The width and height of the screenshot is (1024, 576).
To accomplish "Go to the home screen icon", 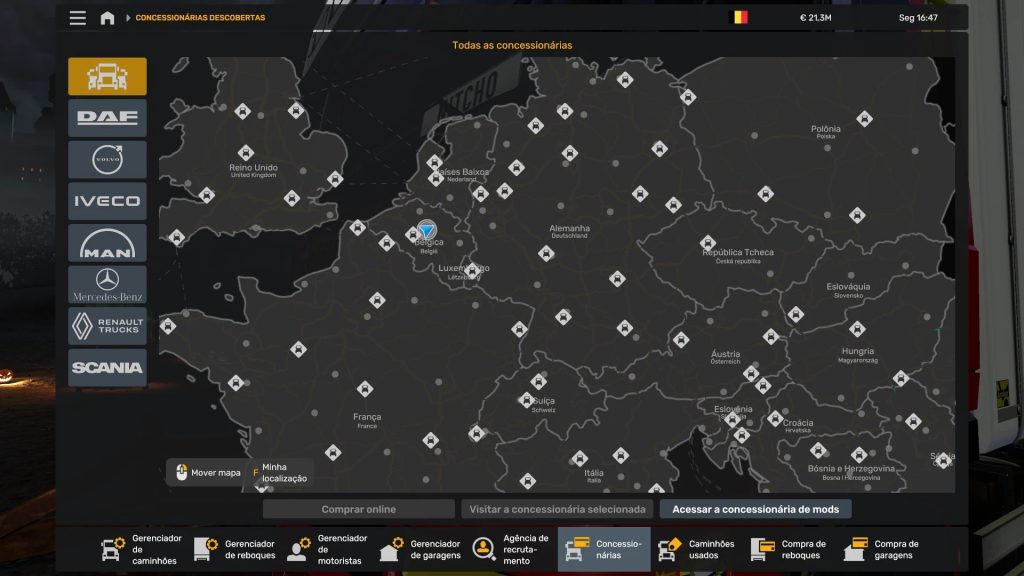I will [x=107, y=18].
